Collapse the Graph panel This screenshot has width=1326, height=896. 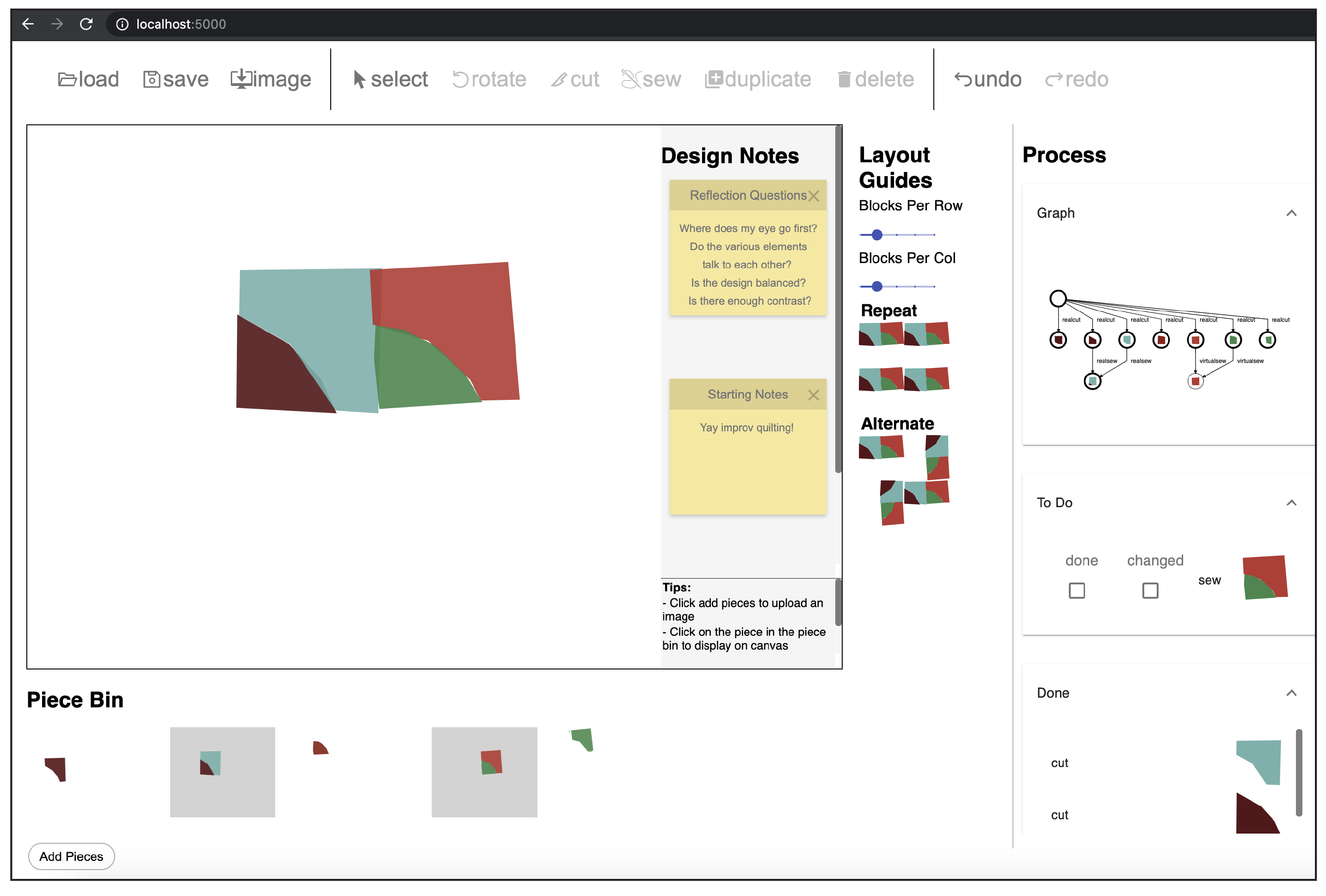tap(1291, 213)
